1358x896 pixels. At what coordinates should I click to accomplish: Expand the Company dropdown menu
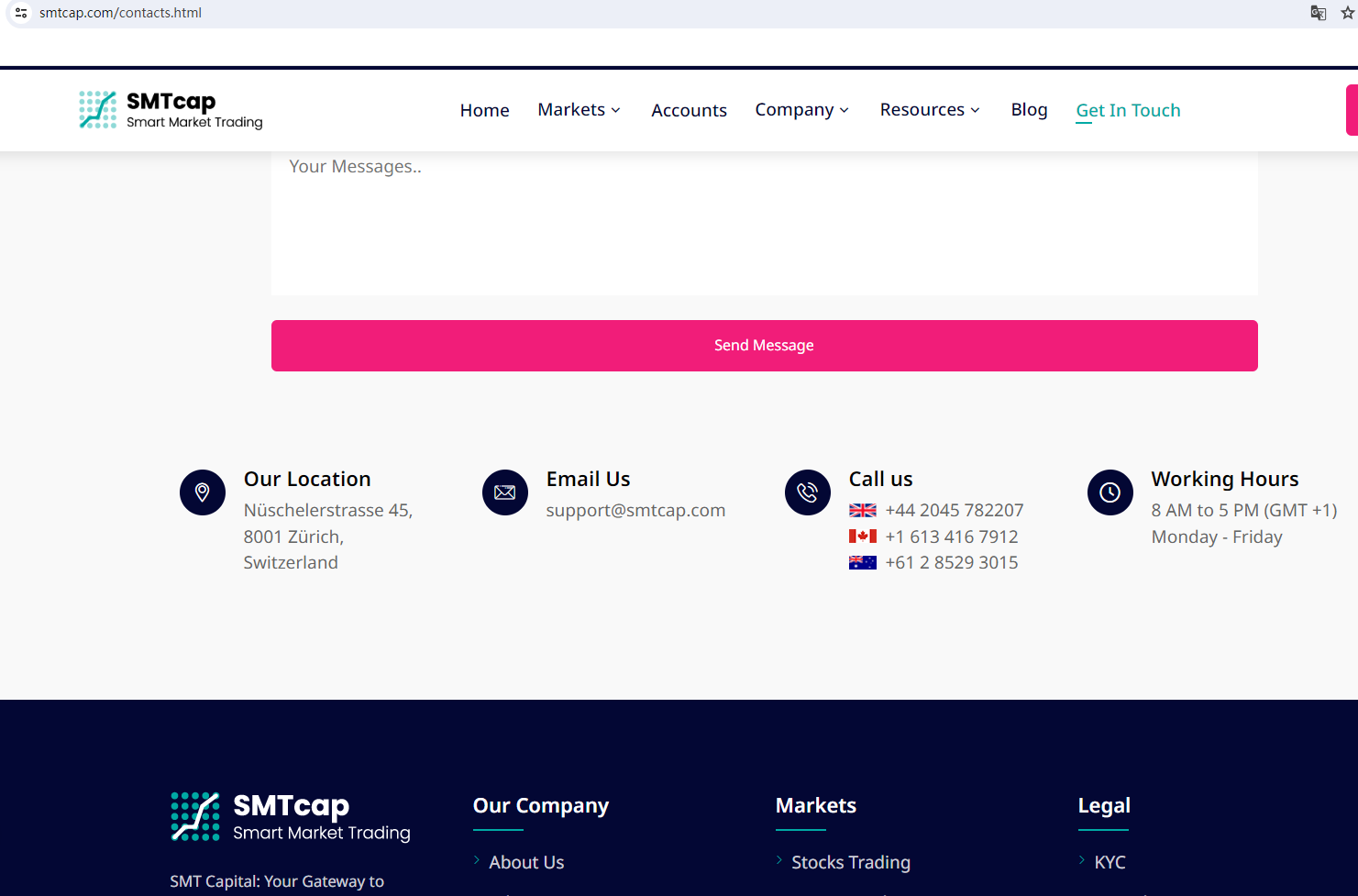[801, 110]
